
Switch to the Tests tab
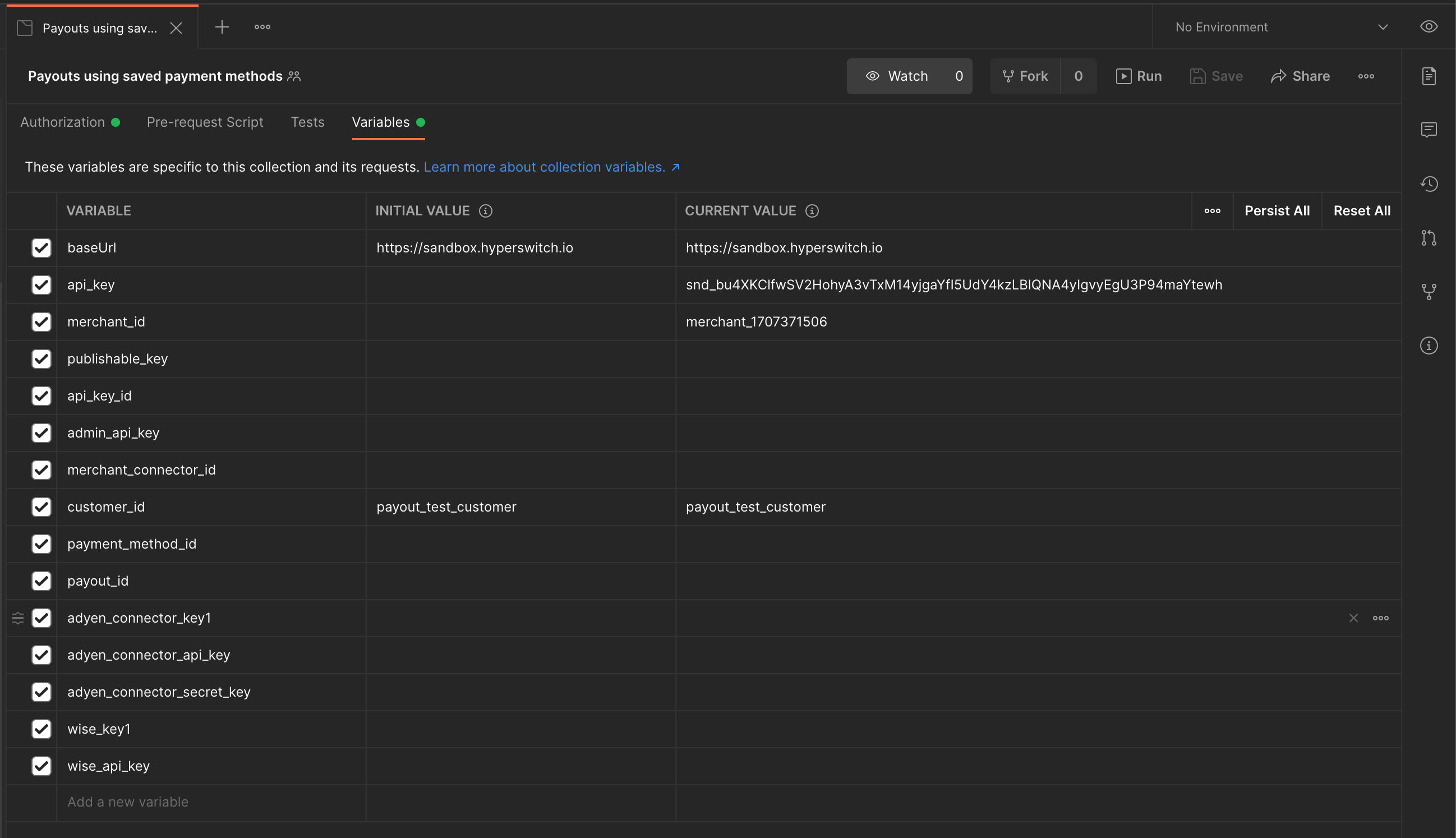(x=308, y=122)
